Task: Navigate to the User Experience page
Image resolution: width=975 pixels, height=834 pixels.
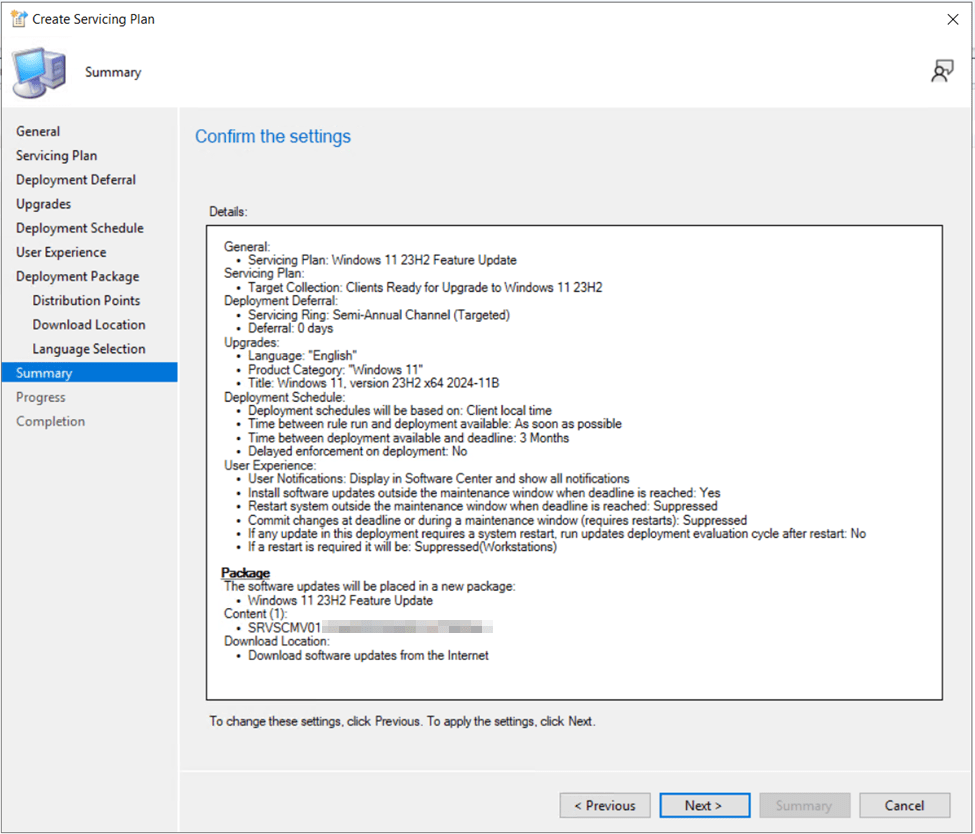Action: (61, 252)
